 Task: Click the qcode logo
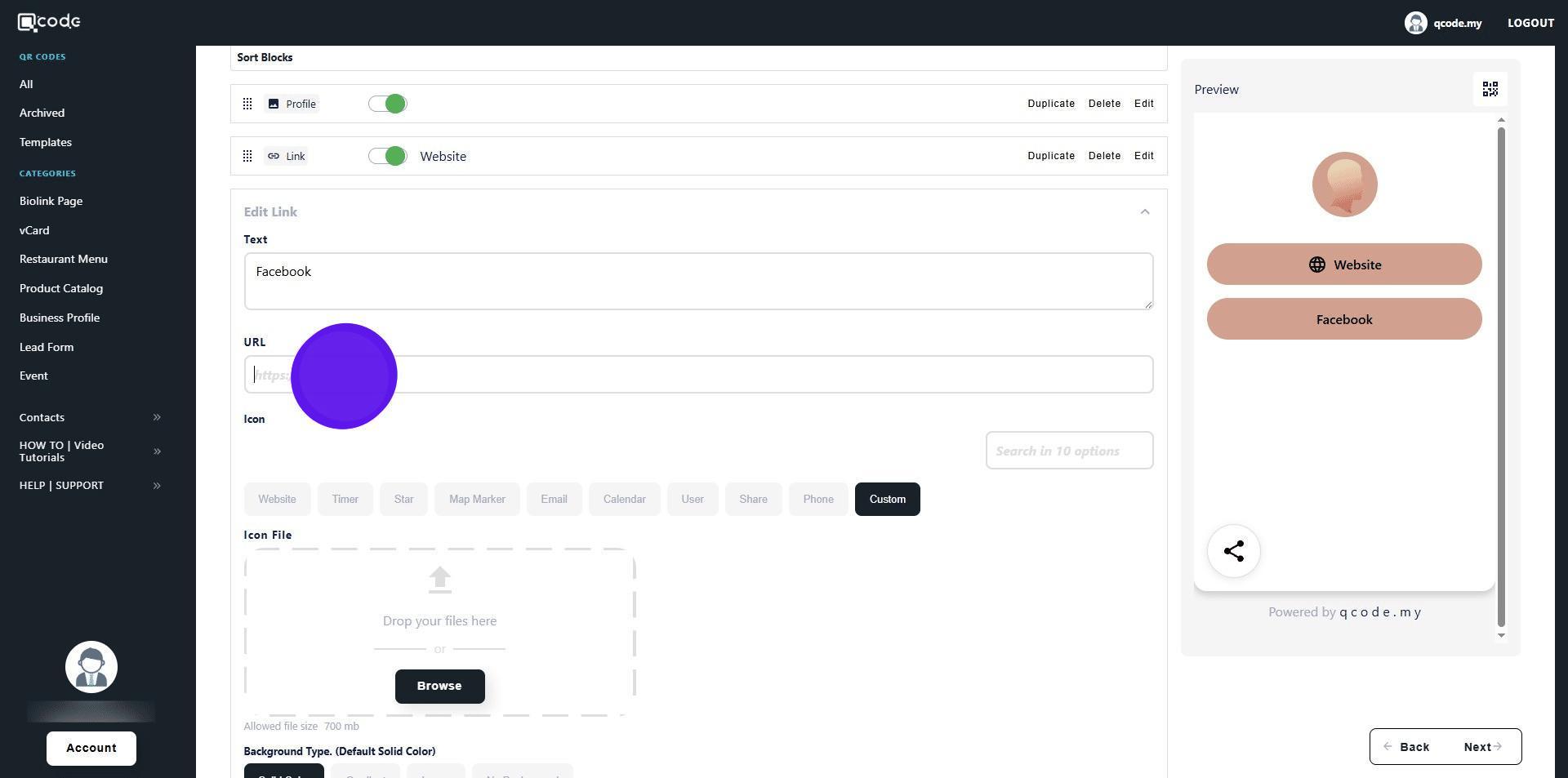click(x=49, y=22)
